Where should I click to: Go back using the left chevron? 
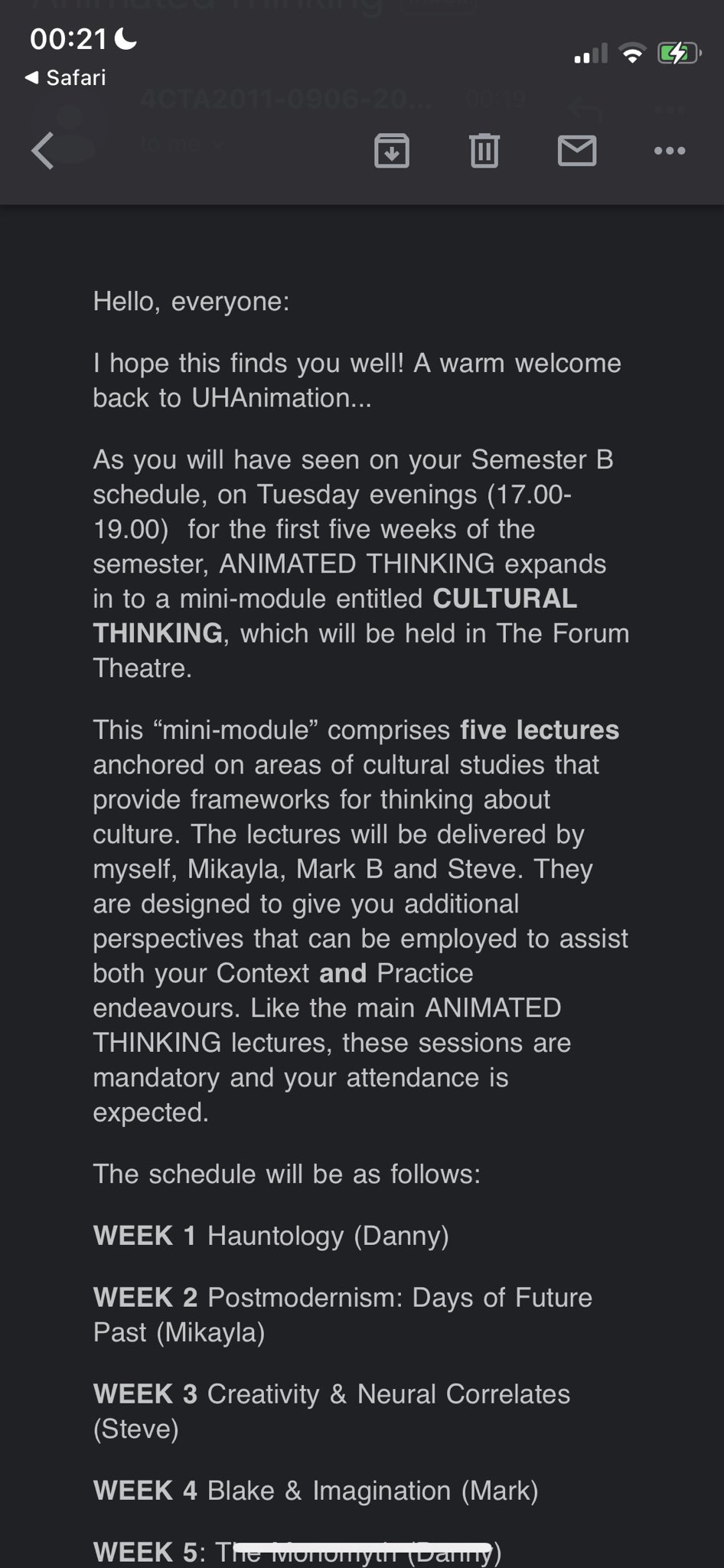43,150
